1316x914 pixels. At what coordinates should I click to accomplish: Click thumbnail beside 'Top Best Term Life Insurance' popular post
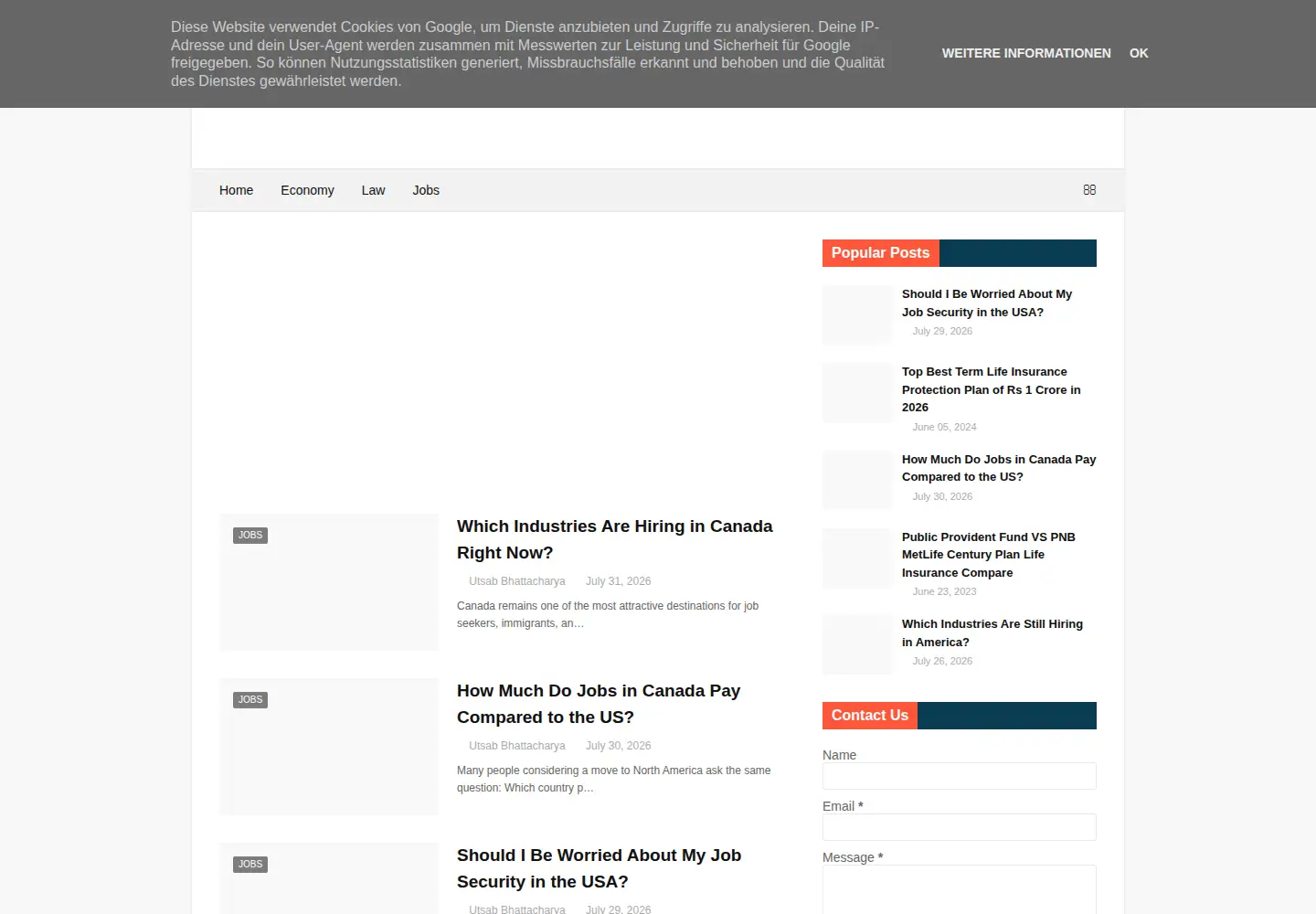[x=857, y=393]
